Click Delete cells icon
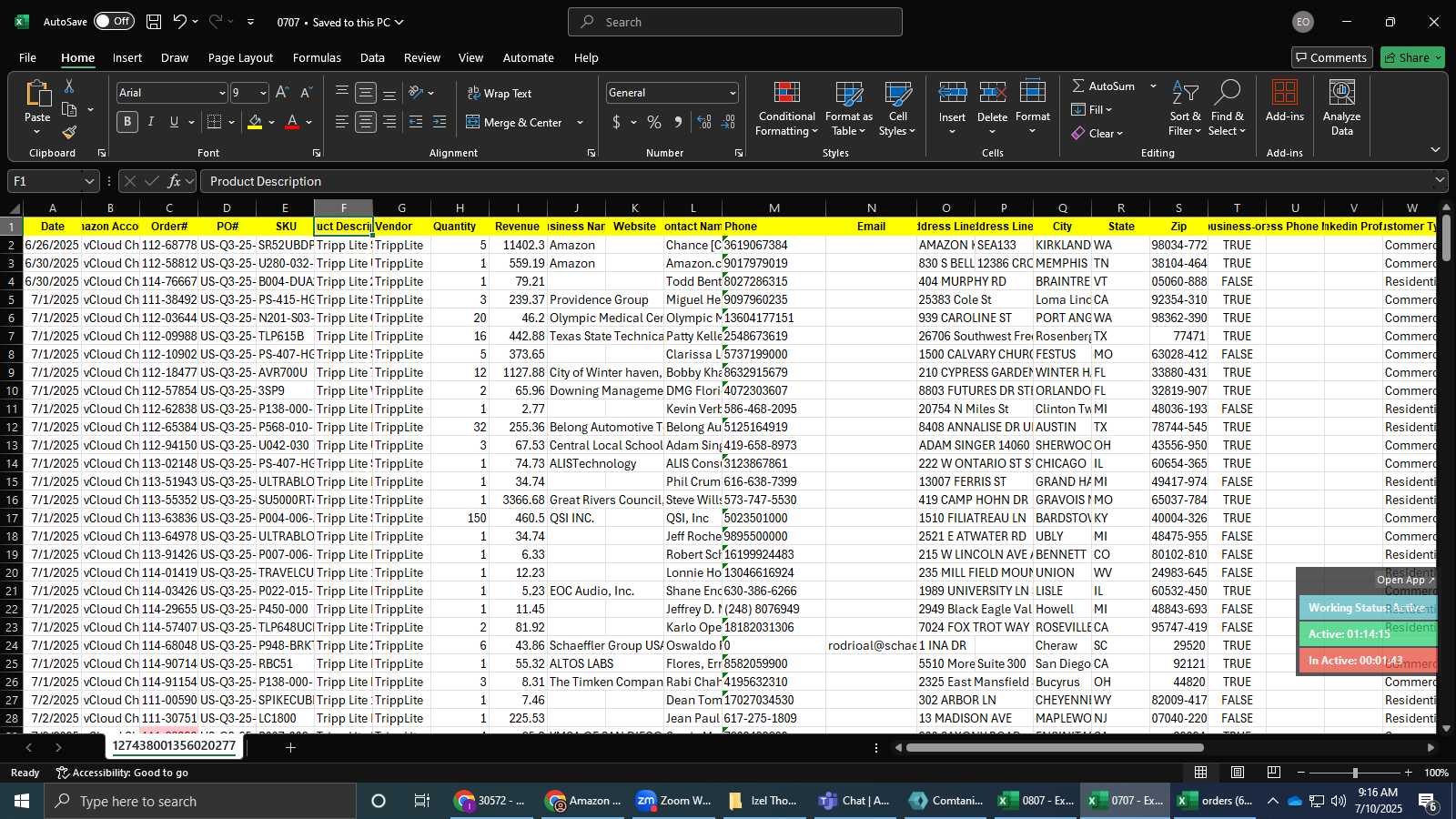This screenshot has width=1456, height=819. tap(992, 93)
